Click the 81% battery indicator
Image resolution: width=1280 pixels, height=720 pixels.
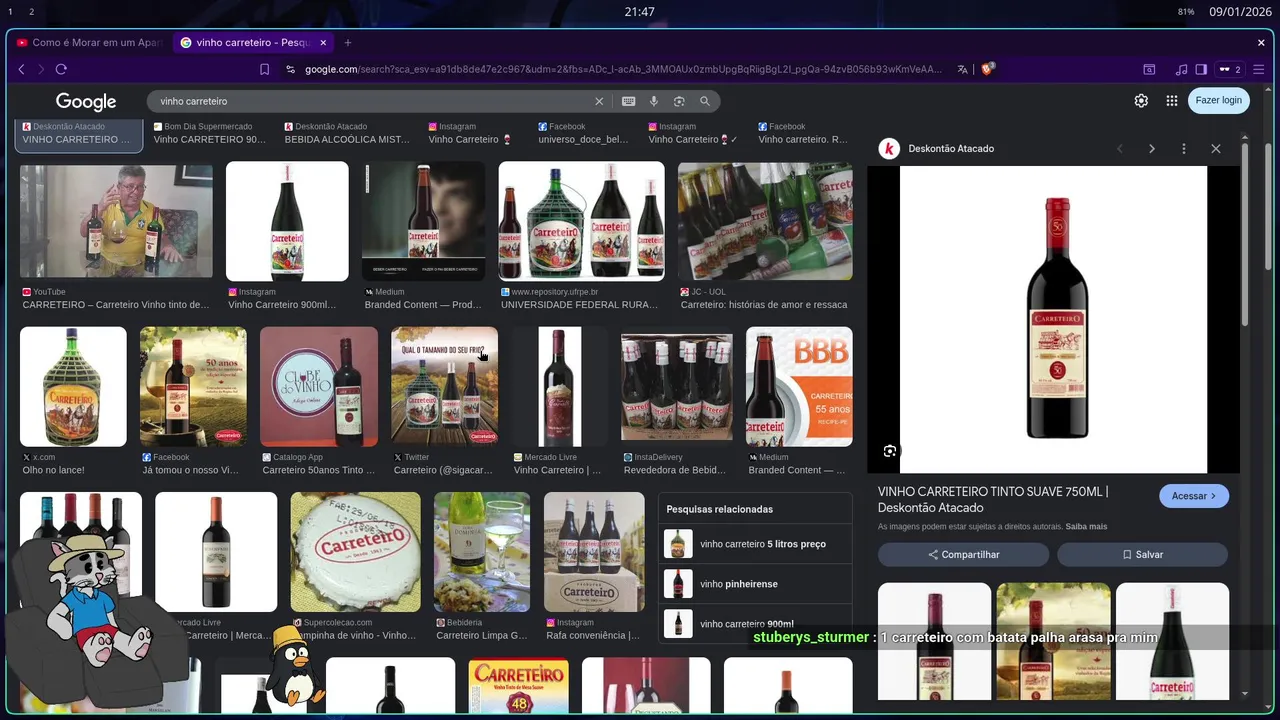click(1186, 12)
